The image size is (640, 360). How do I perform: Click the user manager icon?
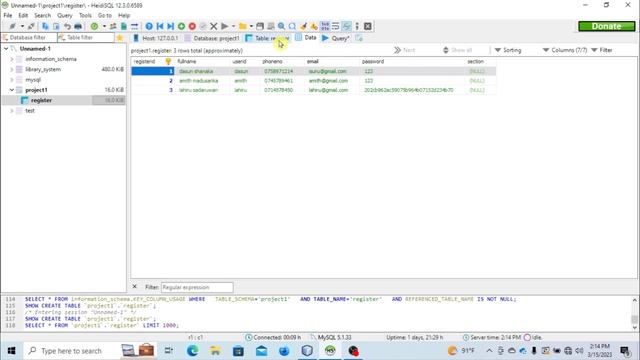[113, 26]
